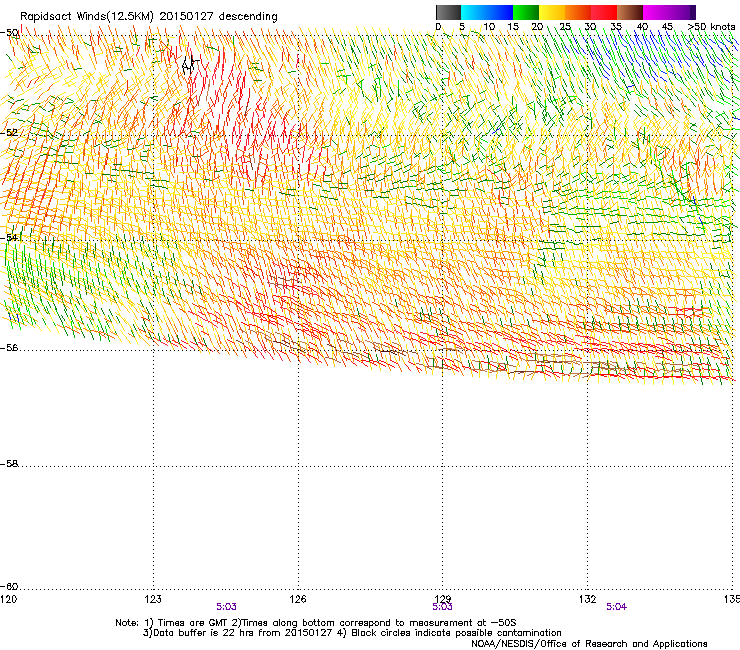Click the legend label '40'
Viewport: 740px width, 650px height.
pos(642,27)
